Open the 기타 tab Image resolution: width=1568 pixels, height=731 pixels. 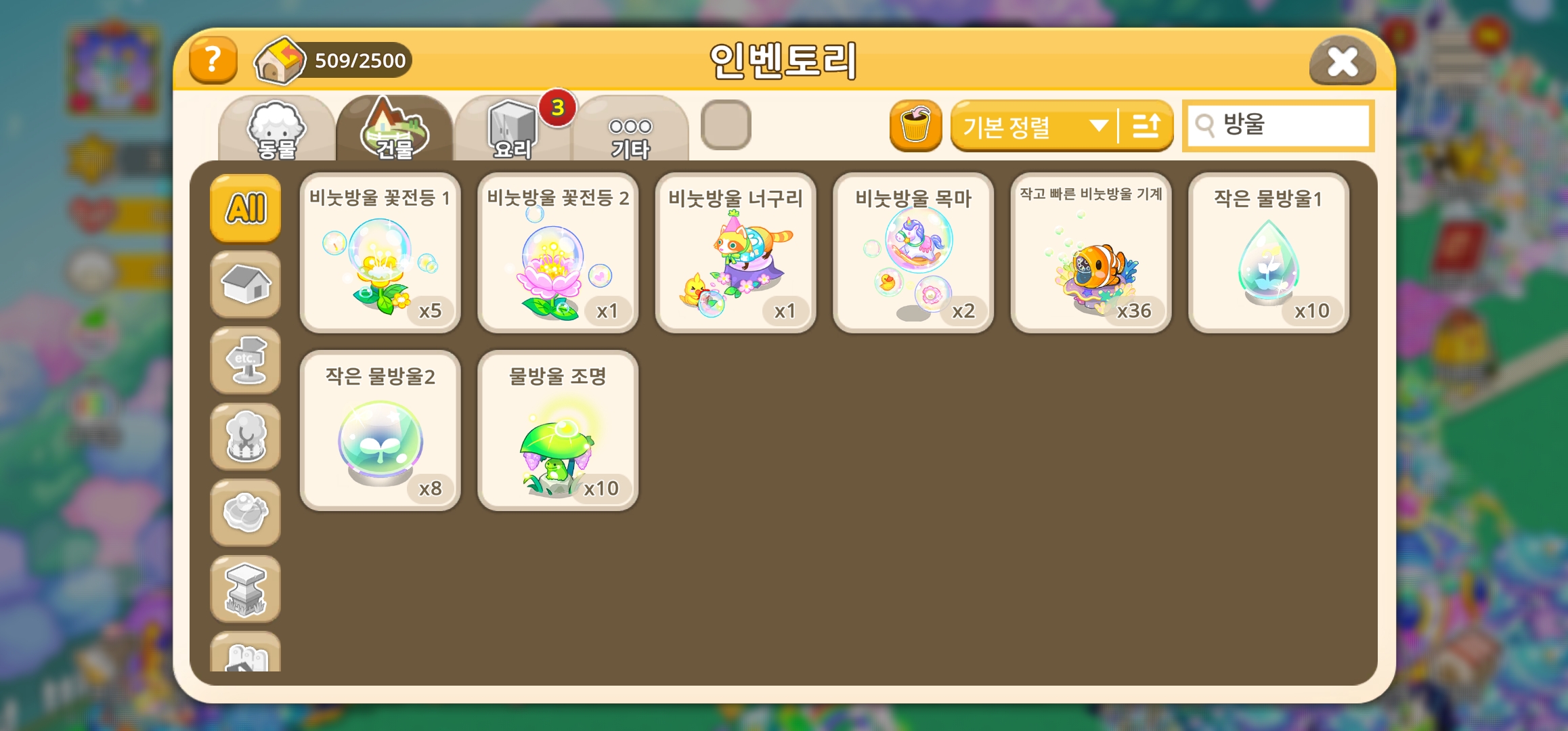pyautogui.click(x=630, y=129)
